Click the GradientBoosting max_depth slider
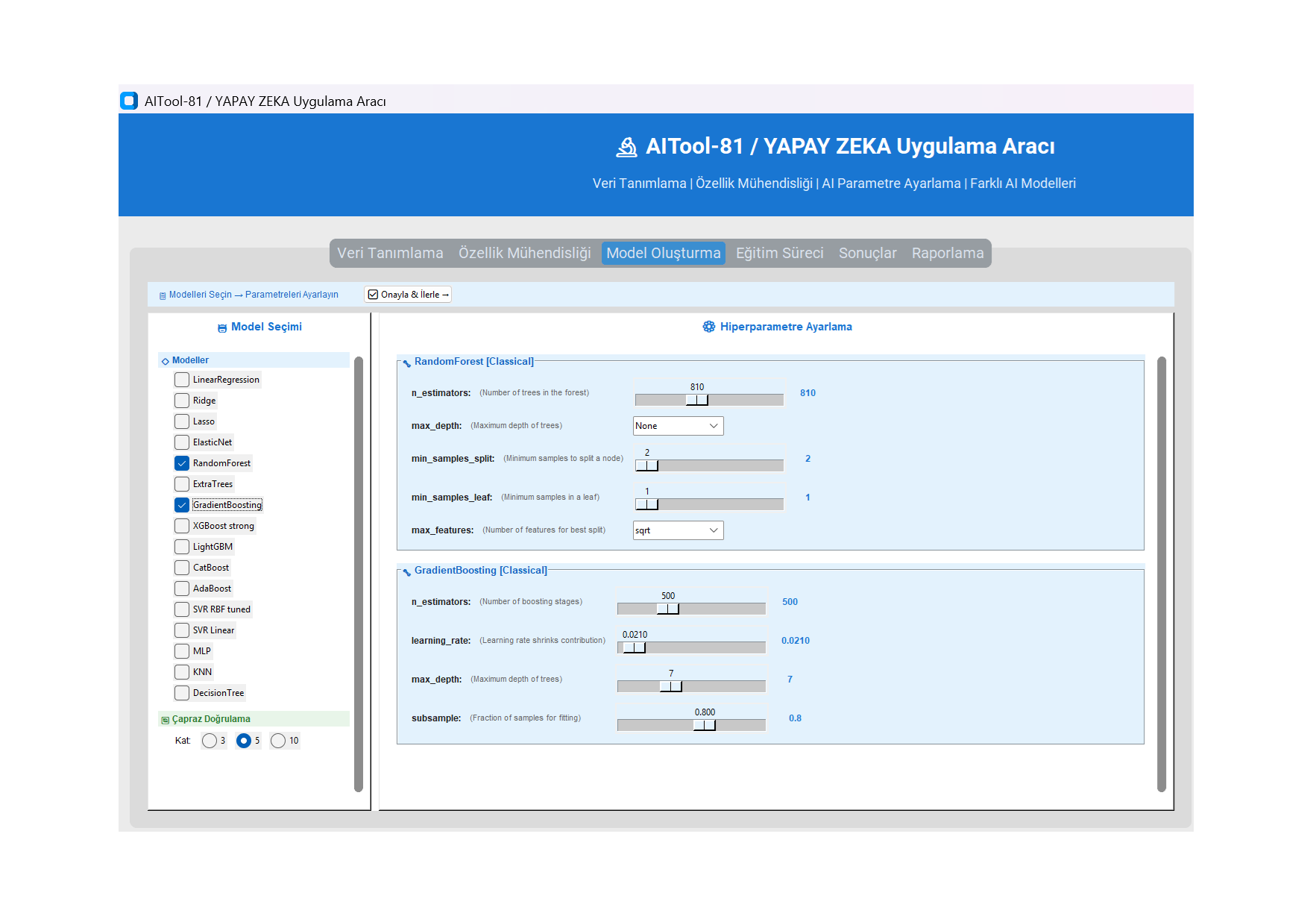 click(691, 686)
